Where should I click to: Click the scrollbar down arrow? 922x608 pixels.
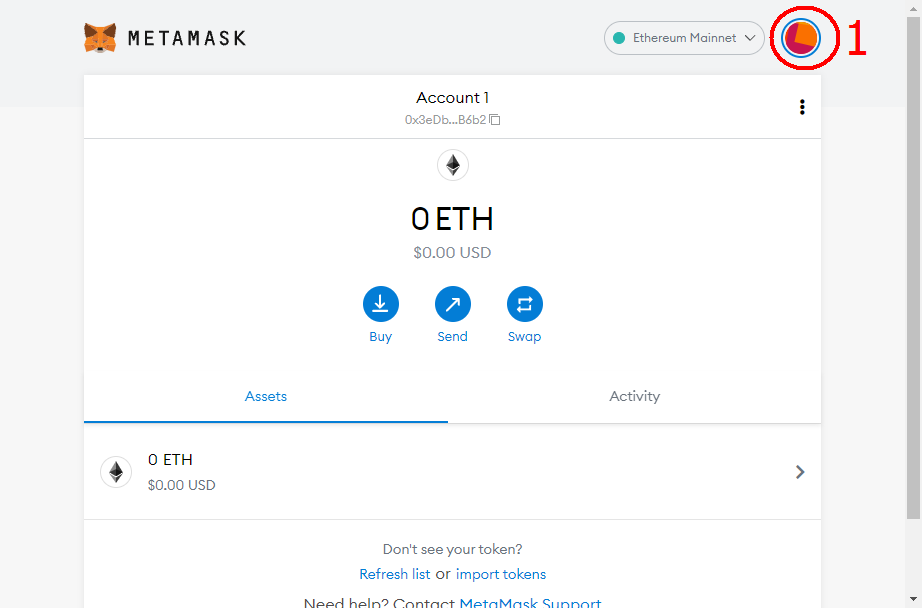pos(913,599)
